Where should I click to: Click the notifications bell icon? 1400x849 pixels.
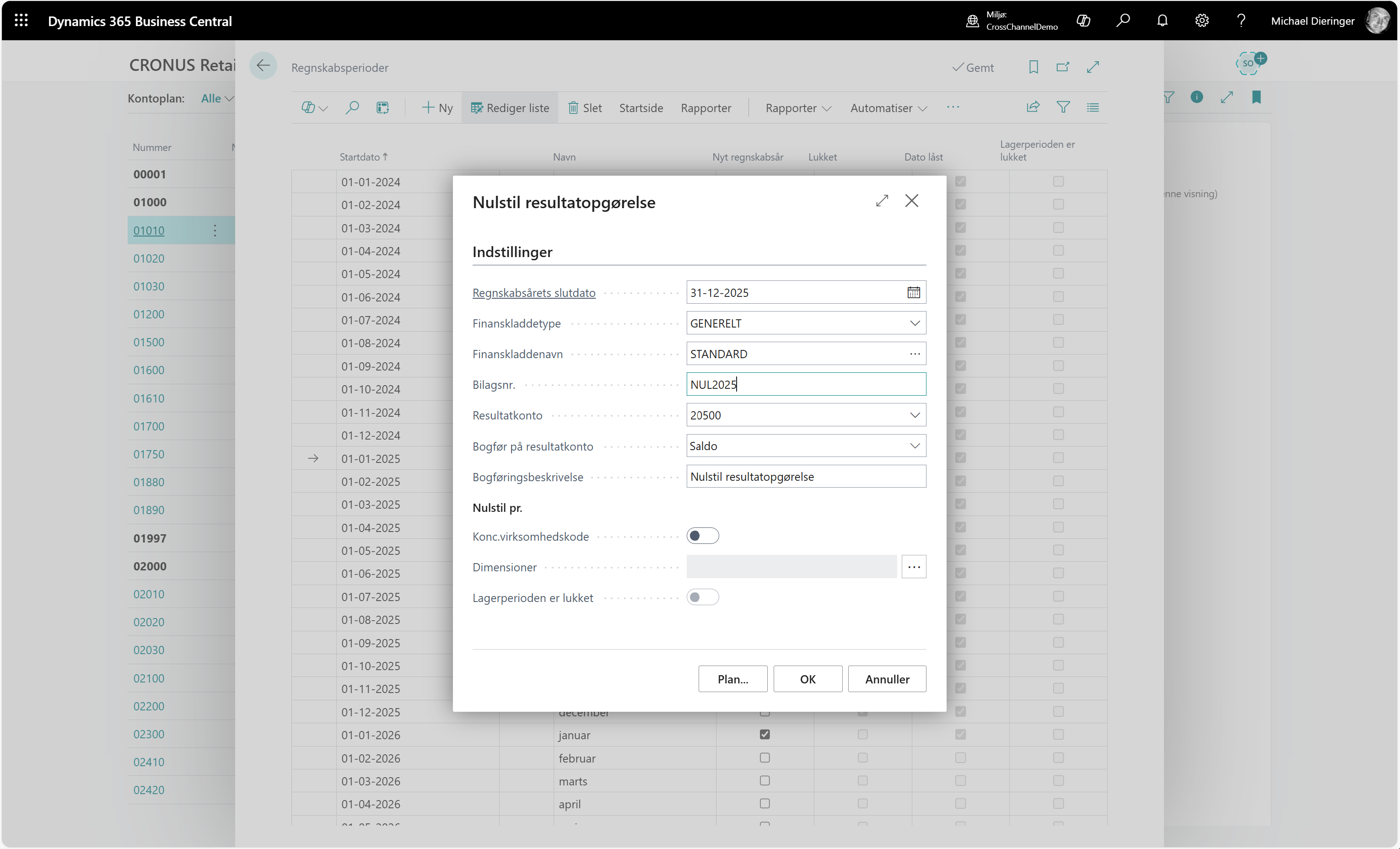tap(1162, 21)
